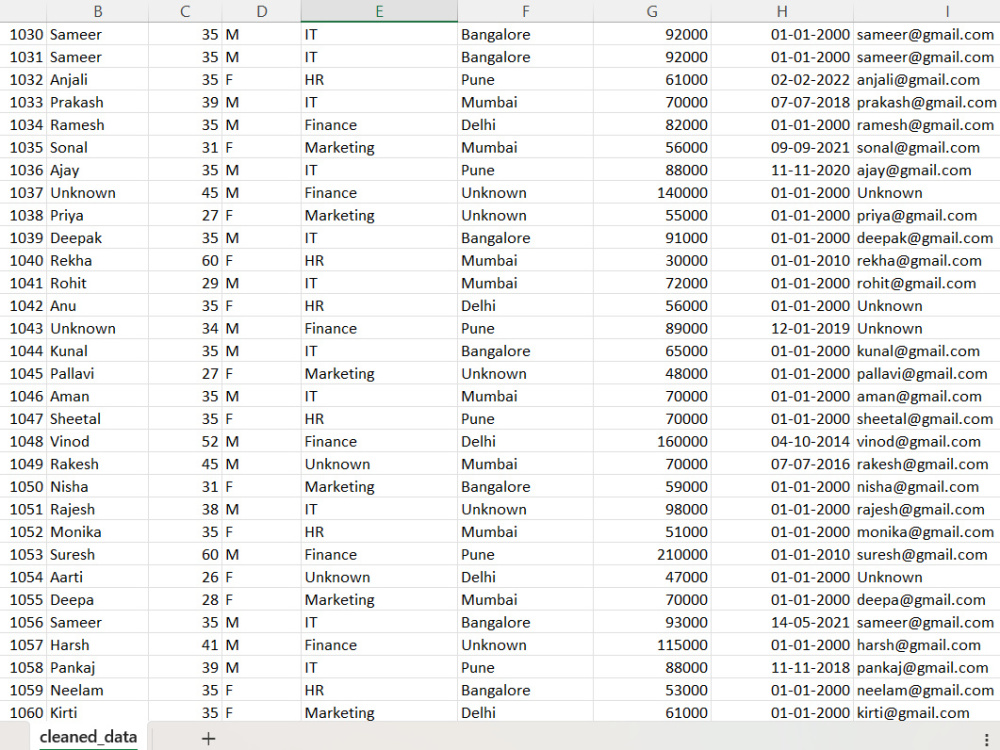Click the name cell 'Kirti'

[x=98, y=713]
